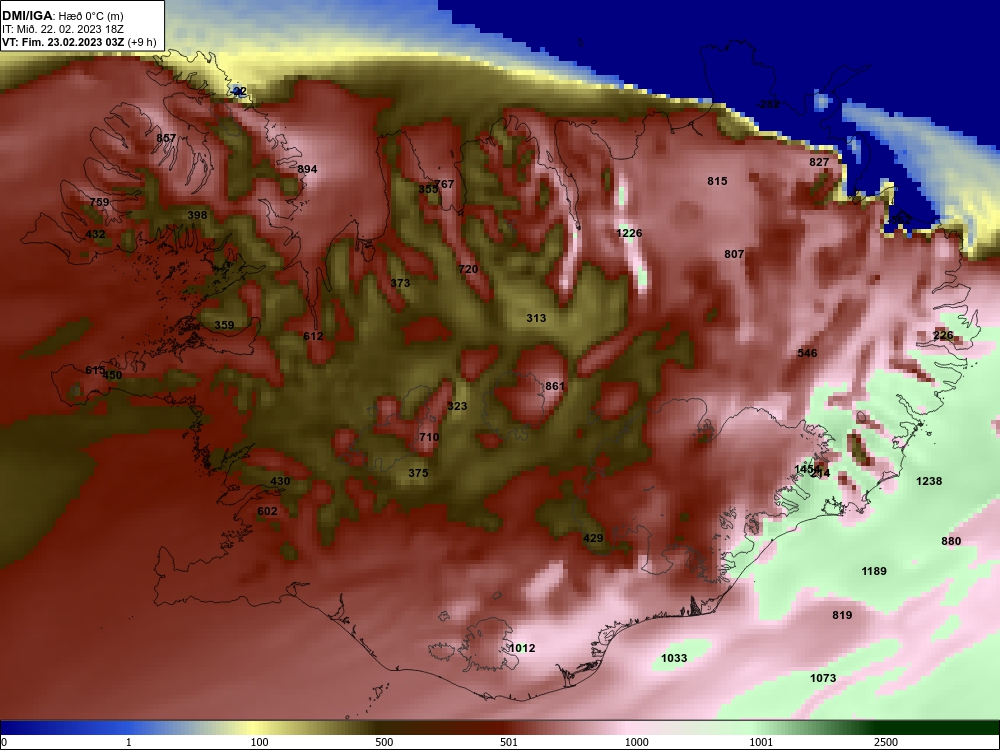
Task: Select the legend label 500
Action: (384, 742)
